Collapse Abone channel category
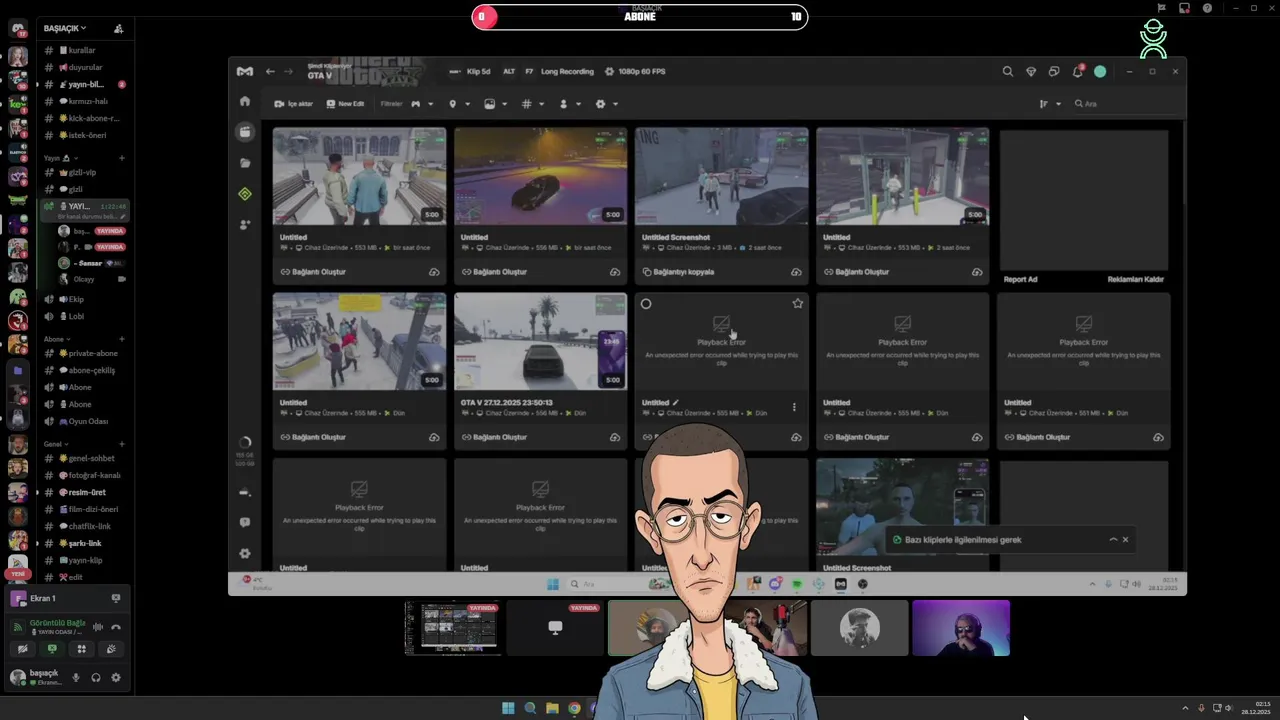1280x720 pixels. (x=57, y=339)
